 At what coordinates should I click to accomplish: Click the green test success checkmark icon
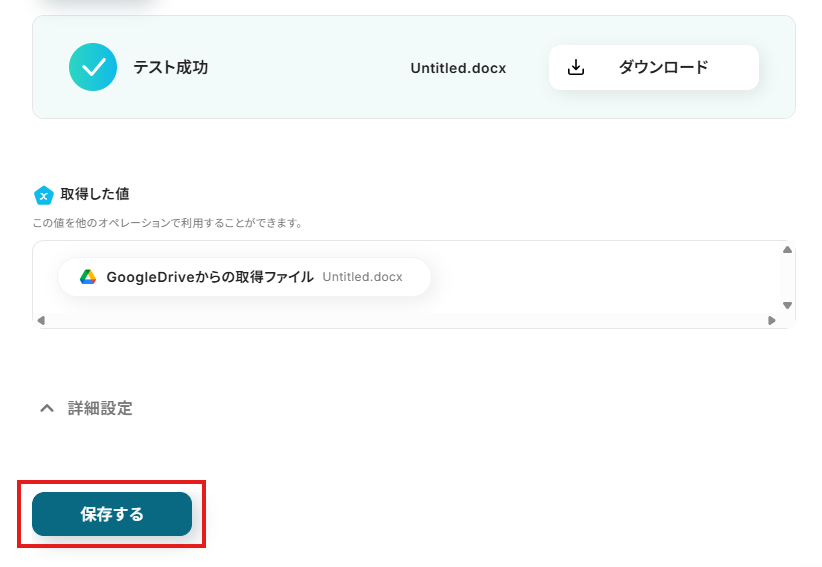pos(93,67)
